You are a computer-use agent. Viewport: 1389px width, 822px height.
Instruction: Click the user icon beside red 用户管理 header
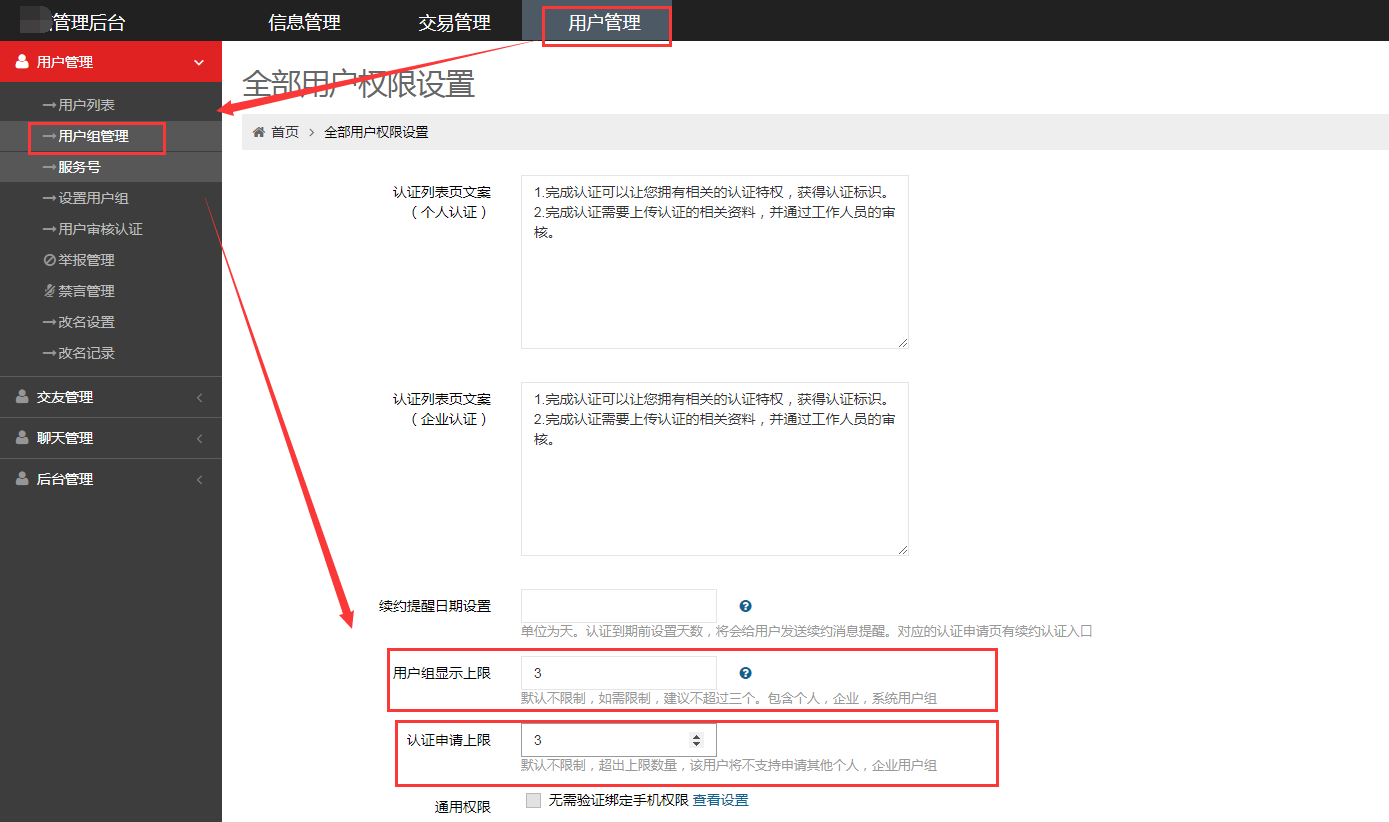point(22,62)
